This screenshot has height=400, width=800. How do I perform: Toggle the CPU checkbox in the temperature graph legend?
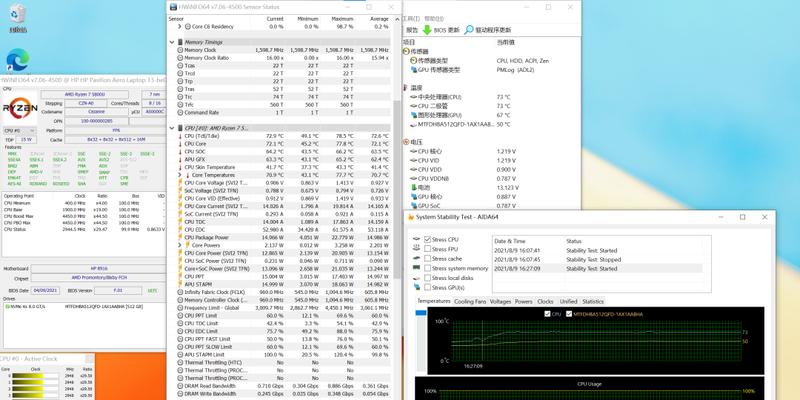(x=547, y=314)
